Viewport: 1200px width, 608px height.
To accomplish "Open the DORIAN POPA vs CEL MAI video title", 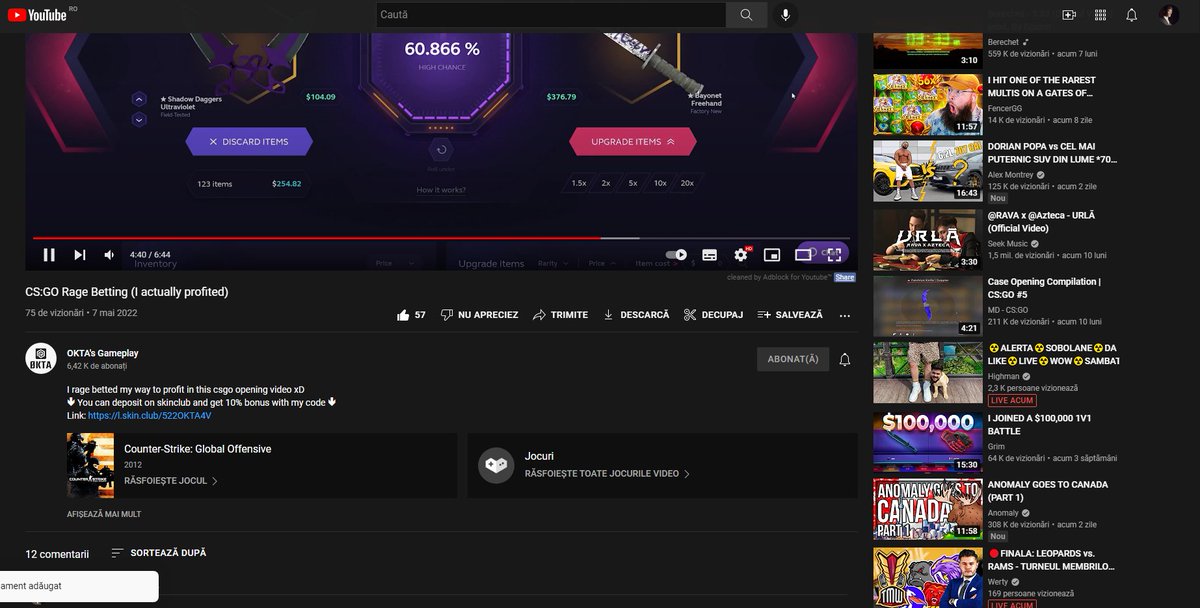I will (x=1052, y=152).
